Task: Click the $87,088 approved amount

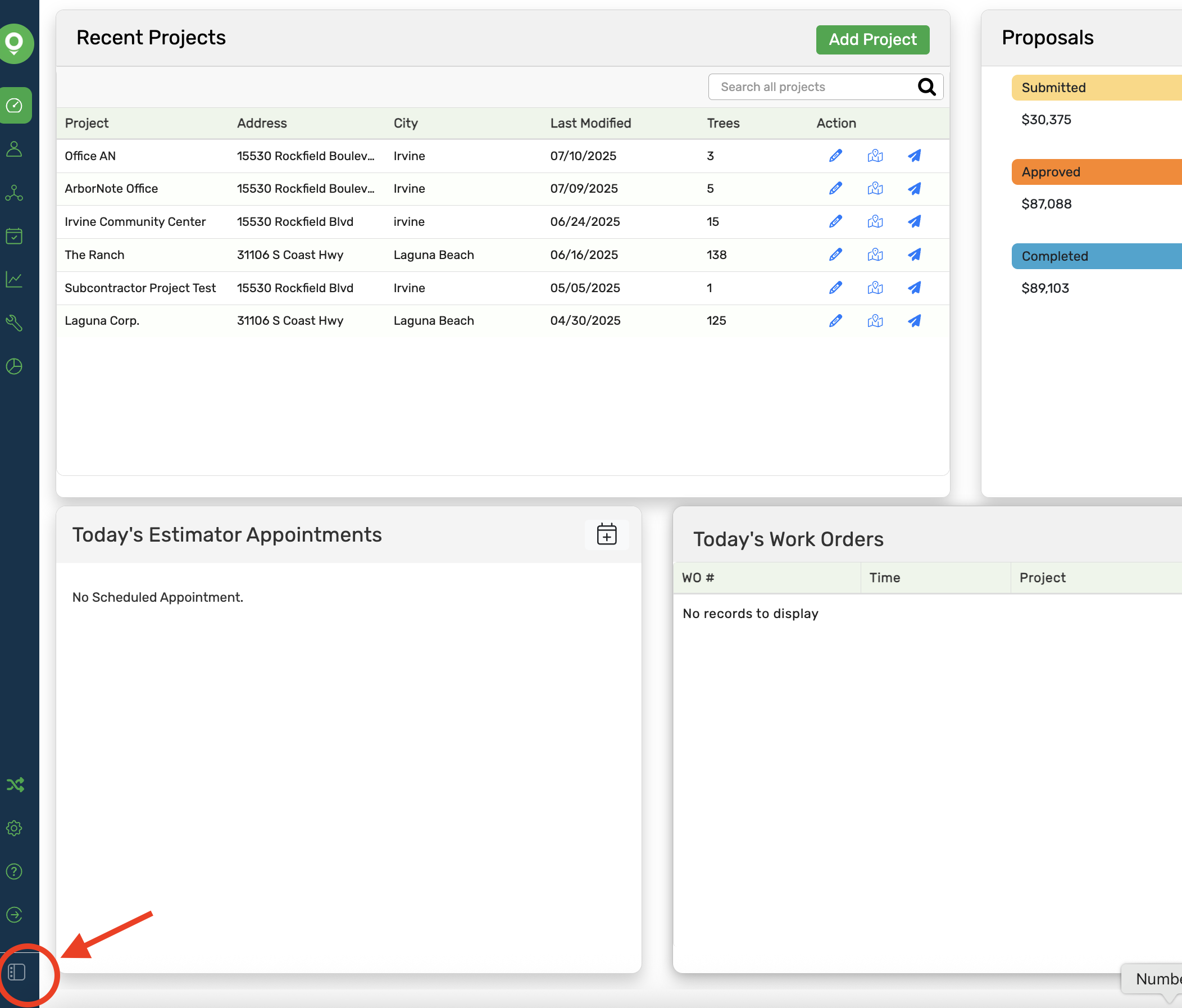Action: 1046,204
